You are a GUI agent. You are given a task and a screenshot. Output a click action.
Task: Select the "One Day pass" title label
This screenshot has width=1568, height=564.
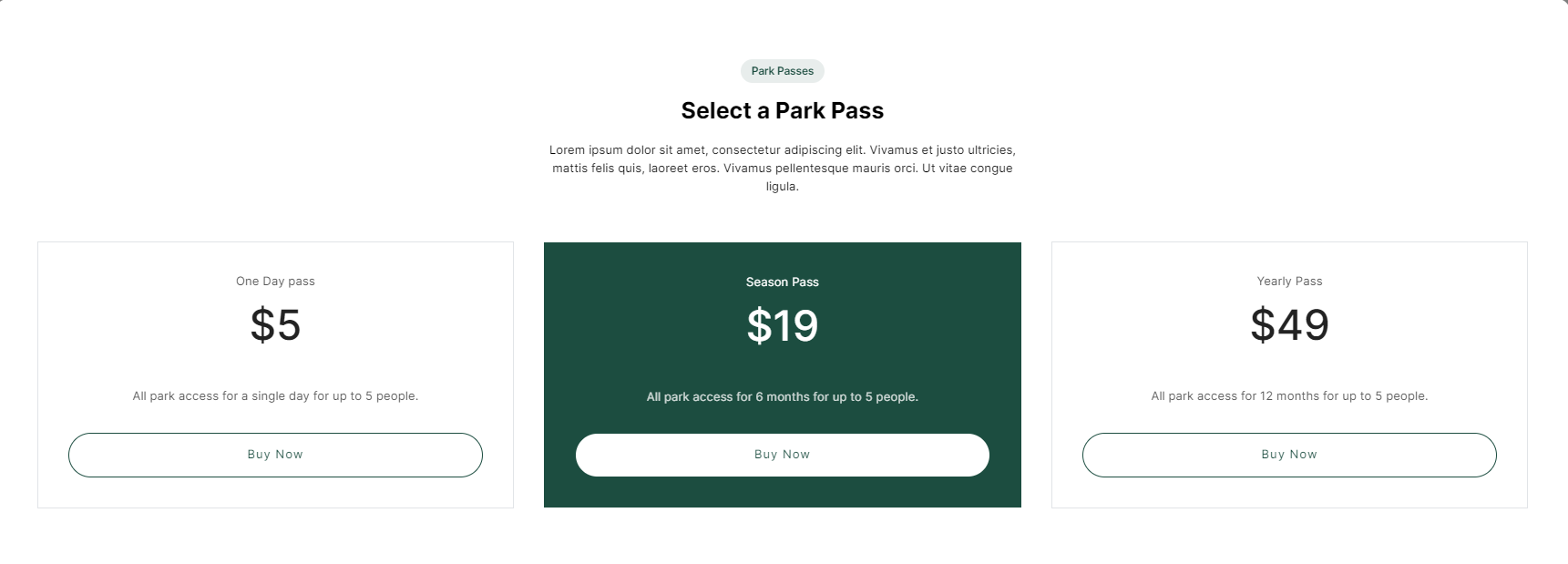coord(275,282)
